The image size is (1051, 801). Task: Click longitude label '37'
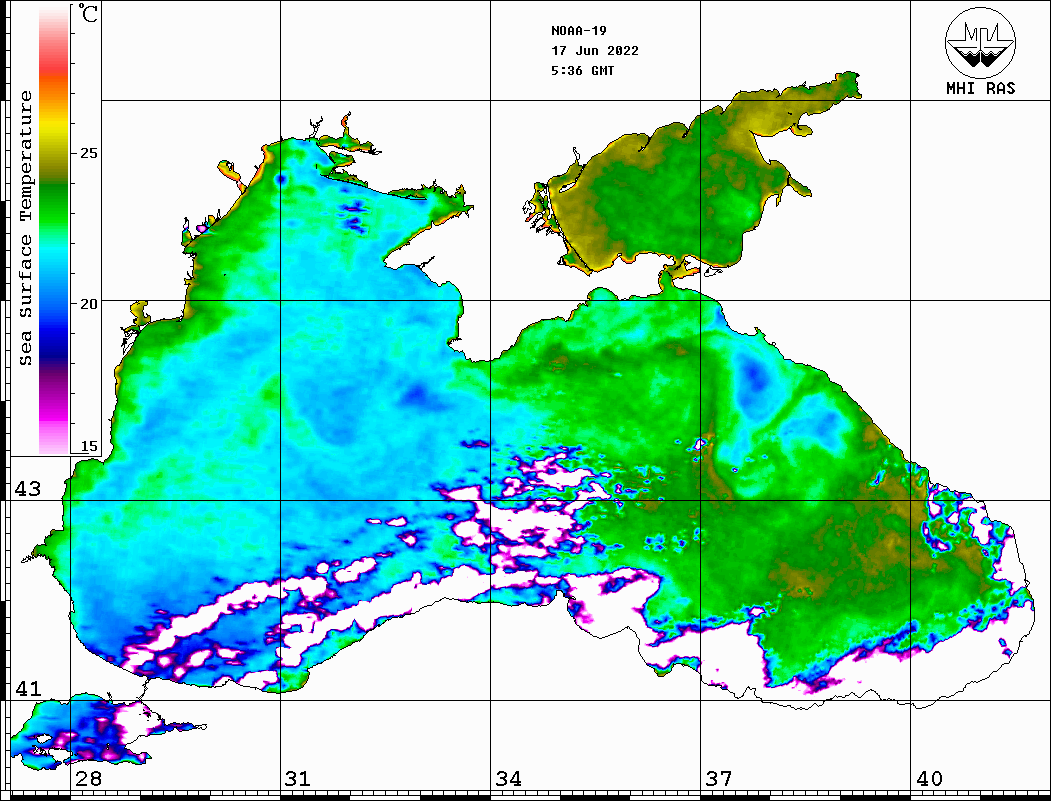tap(719, 779)
